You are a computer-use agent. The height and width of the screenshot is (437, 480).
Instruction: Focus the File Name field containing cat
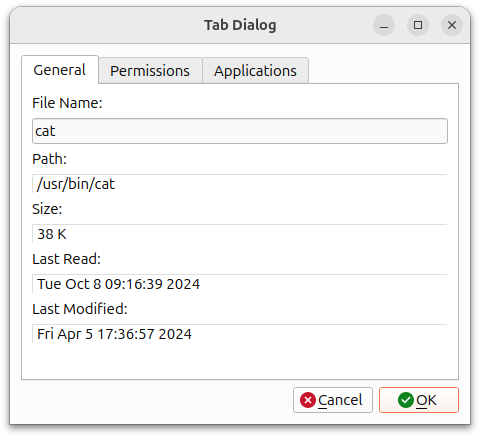click(240, 131)
